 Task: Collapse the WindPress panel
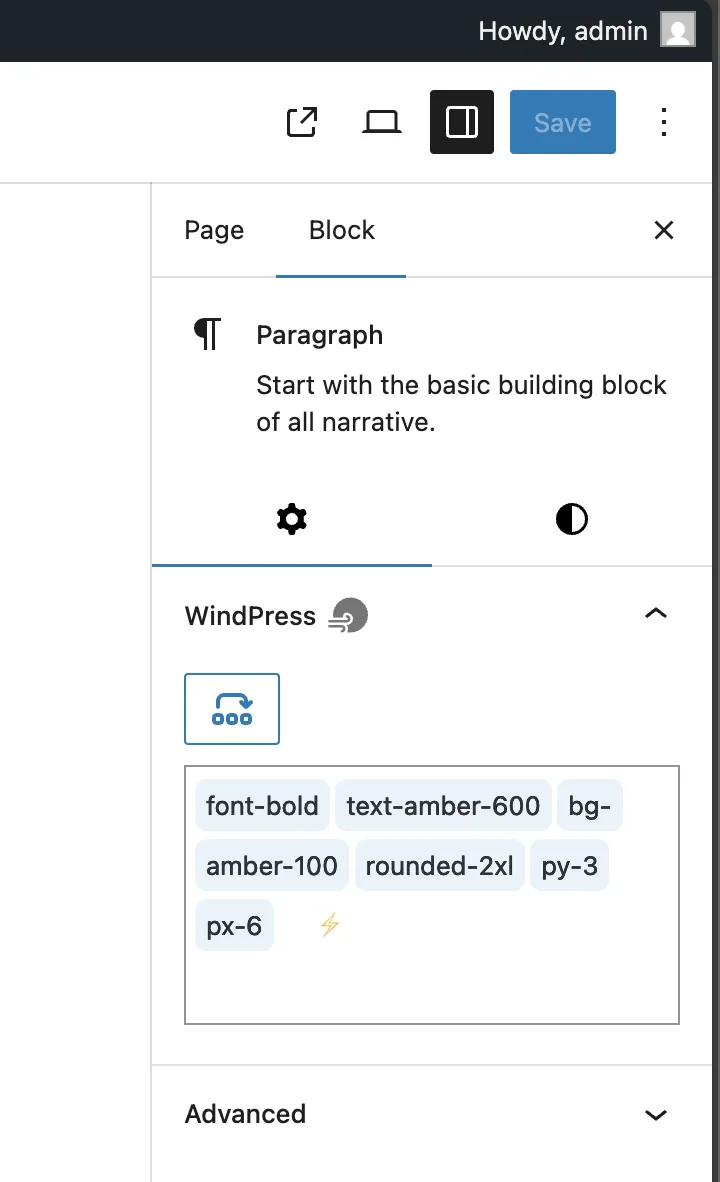(x=655, y=613)
